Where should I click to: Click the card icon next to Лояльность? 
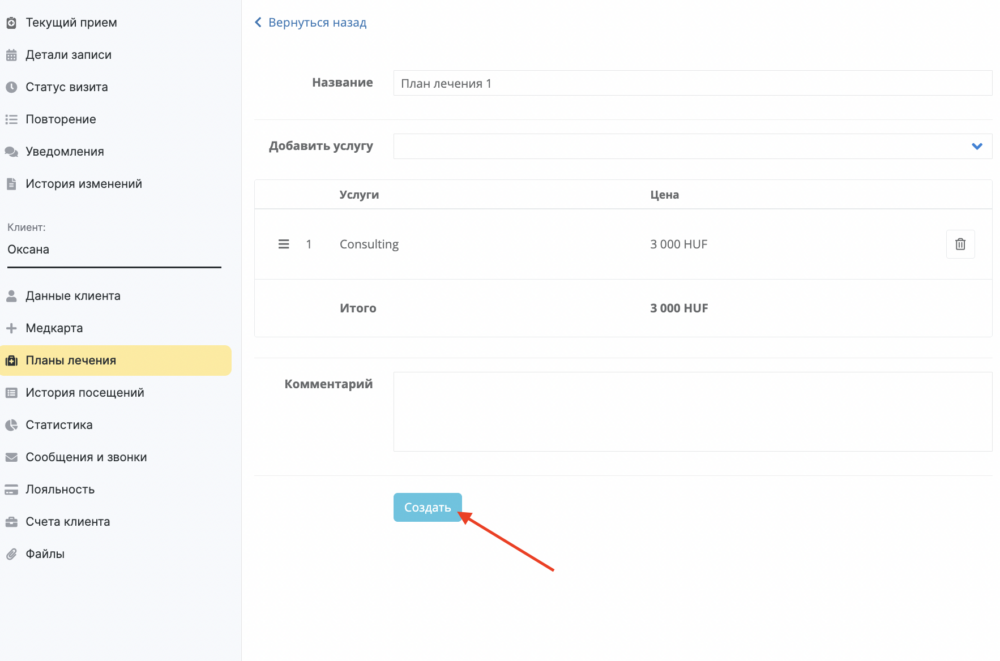coord(11,489)
